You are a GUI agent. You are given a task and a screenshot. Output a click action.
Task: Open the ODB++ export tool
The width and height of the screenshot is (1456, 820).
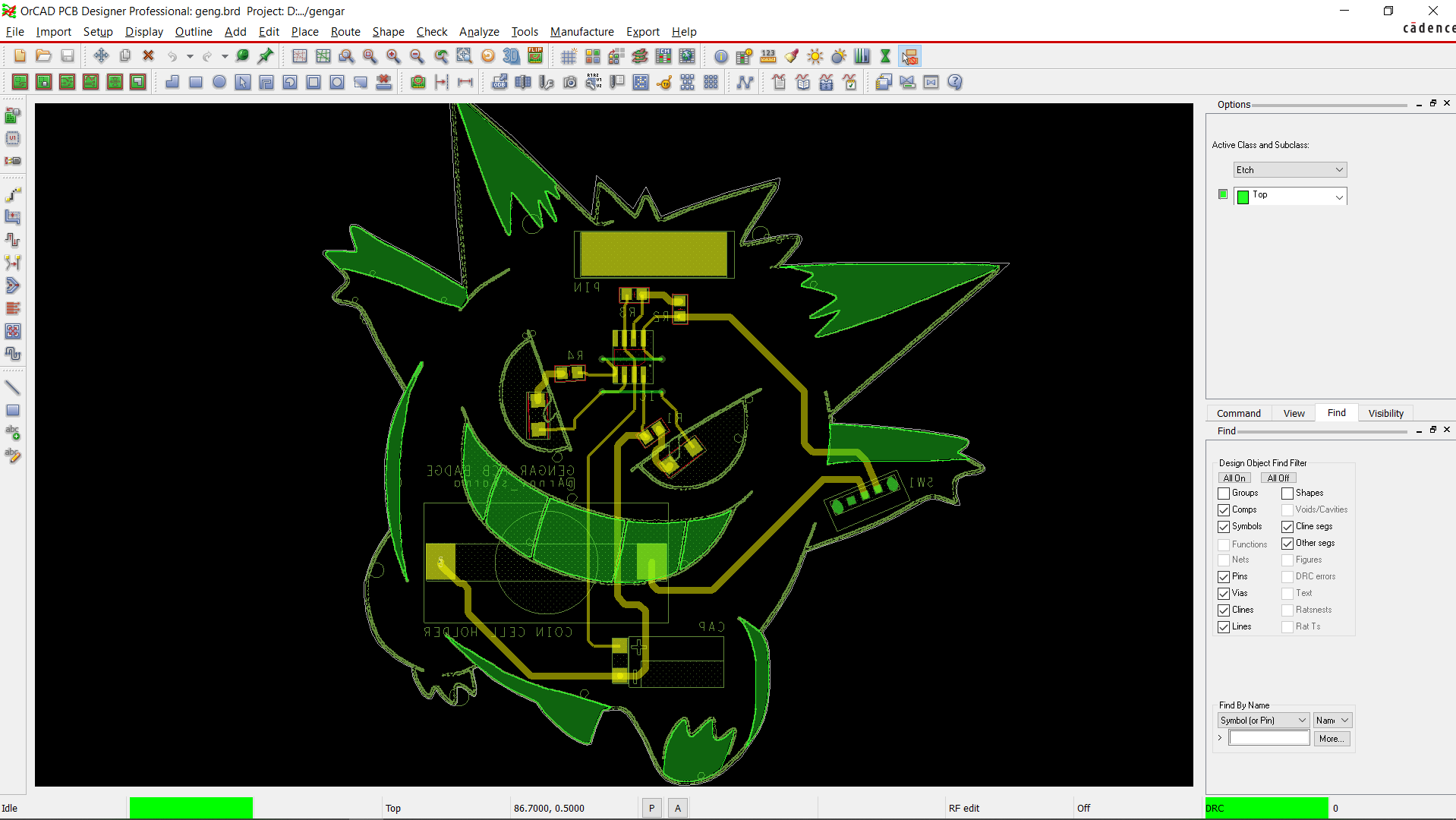click(500, 82)
